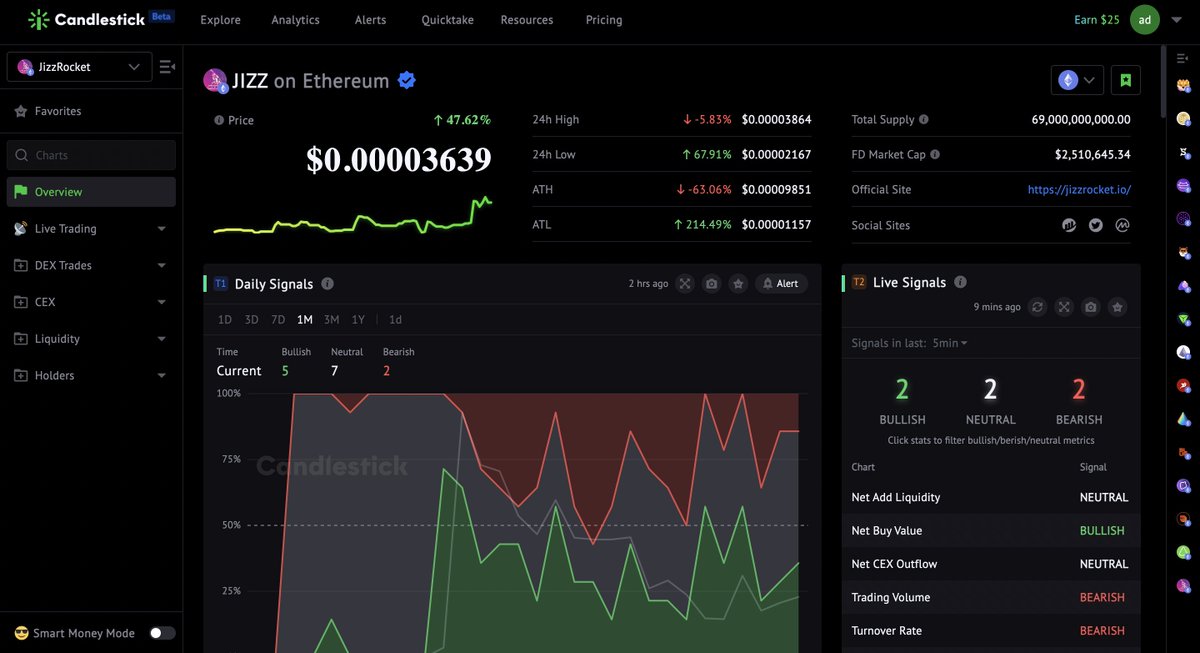Expand Daily Signals chart to fullscreen
This screenshot has height=653, width=1200.
coord(685,284)
